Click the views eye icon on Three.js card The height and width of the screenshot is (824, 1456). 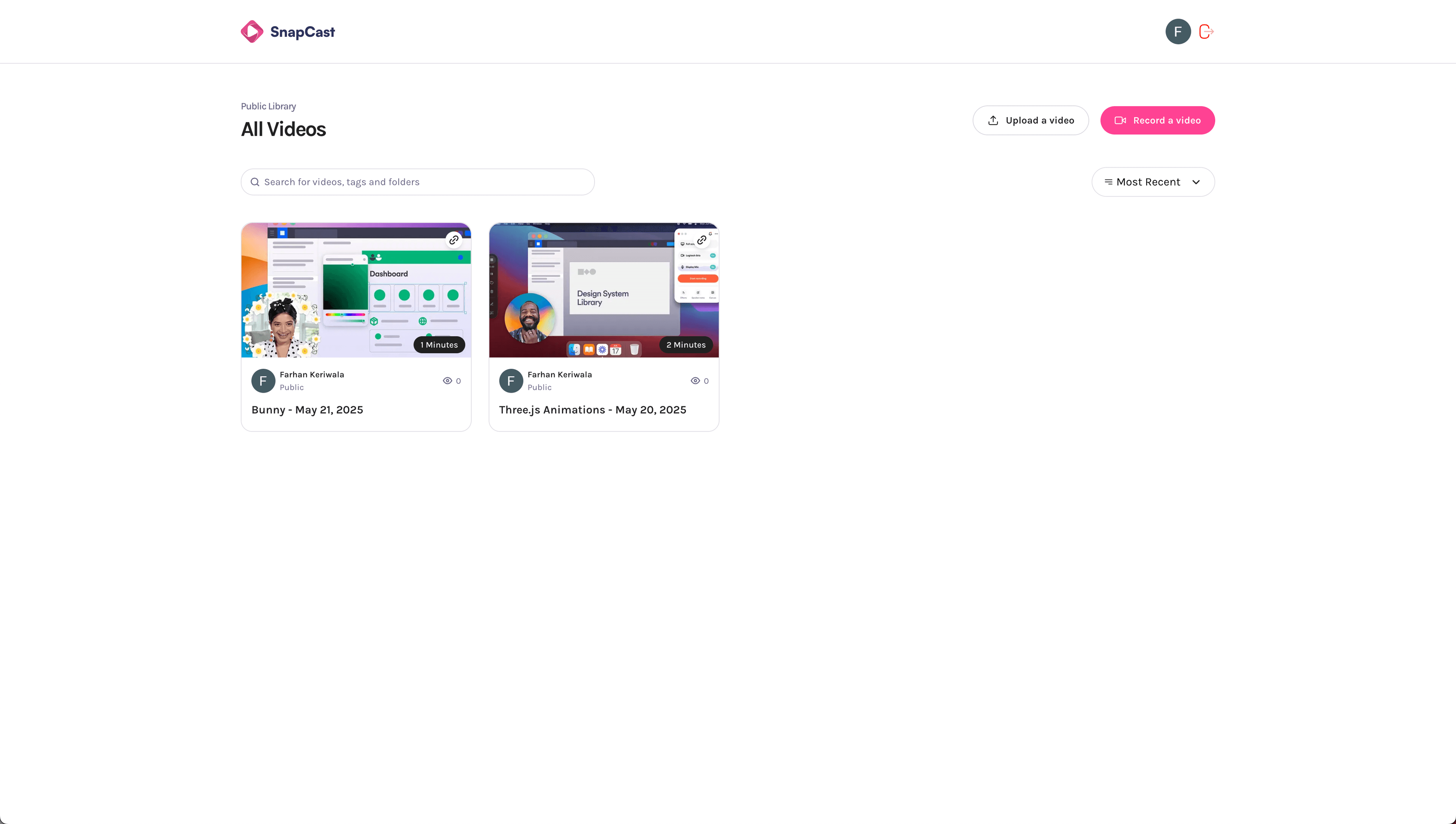pyautogui.click(x=695, y=381)
